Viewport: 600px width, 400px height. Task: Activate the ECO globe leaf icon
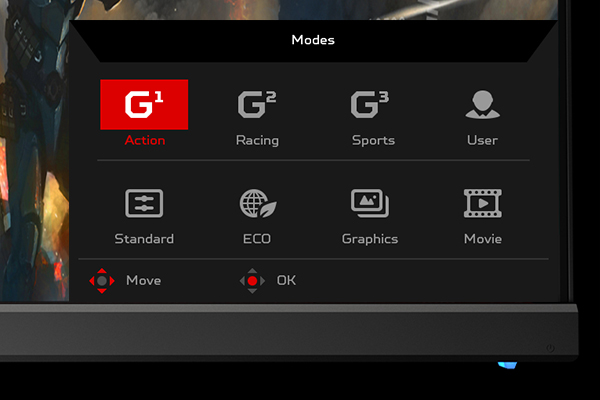pos(257,203)
